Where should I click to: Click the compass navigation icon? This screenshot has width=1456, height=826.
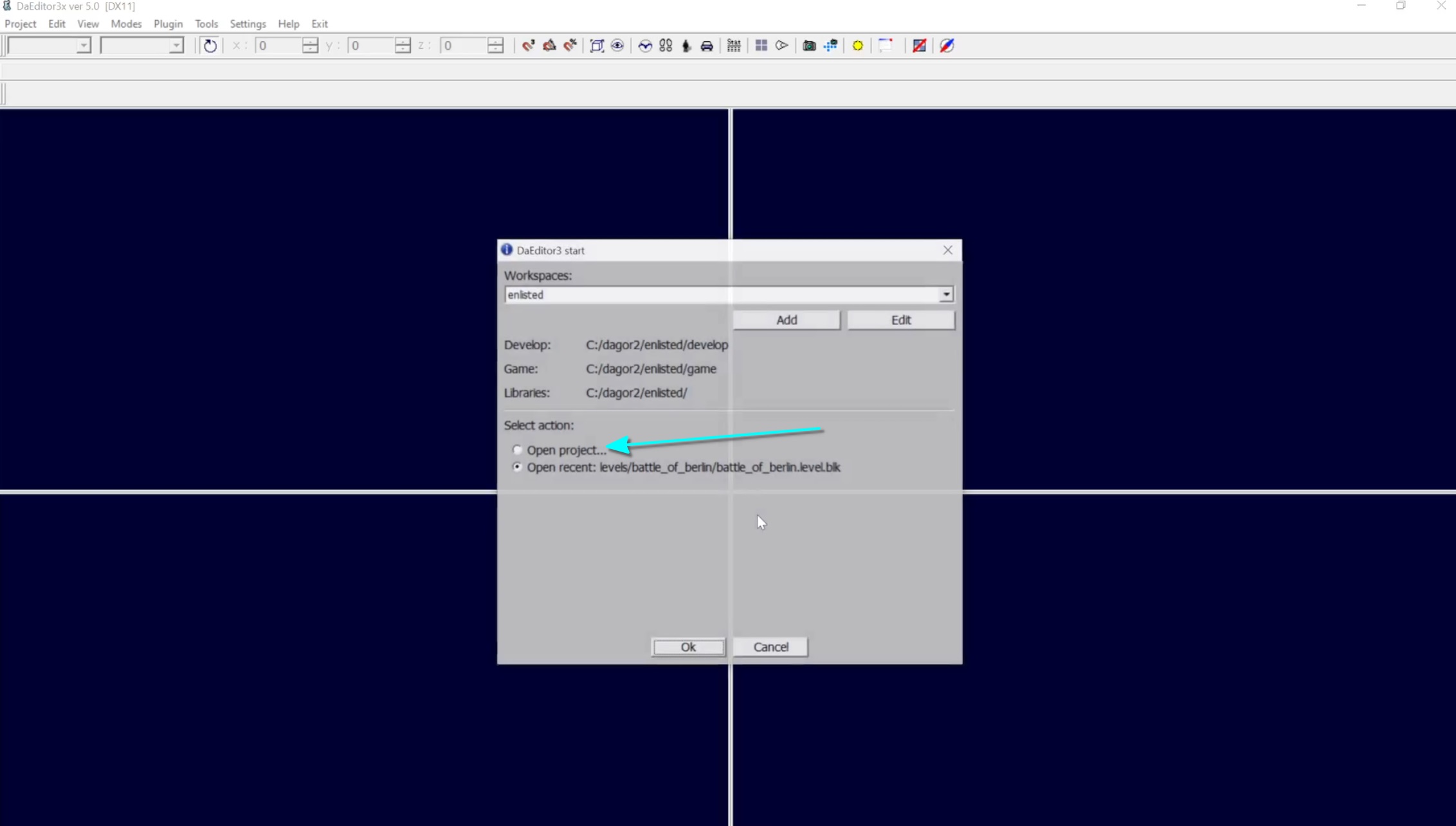tap(947, 46)
